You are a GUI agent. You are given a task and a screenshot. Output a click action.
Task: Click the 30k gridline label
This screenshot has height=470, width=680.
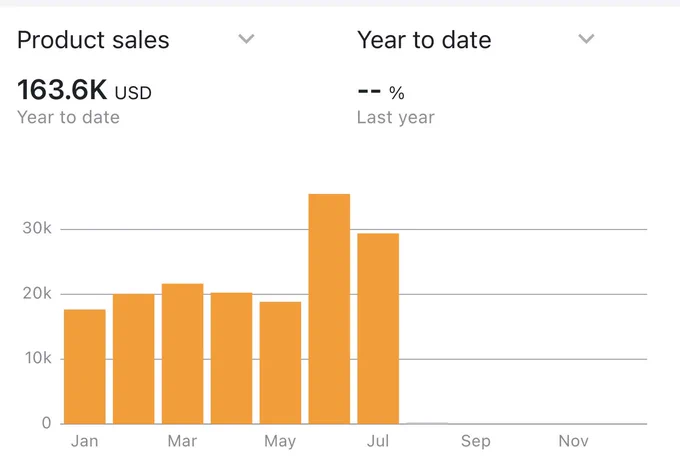tap(37, 228)
